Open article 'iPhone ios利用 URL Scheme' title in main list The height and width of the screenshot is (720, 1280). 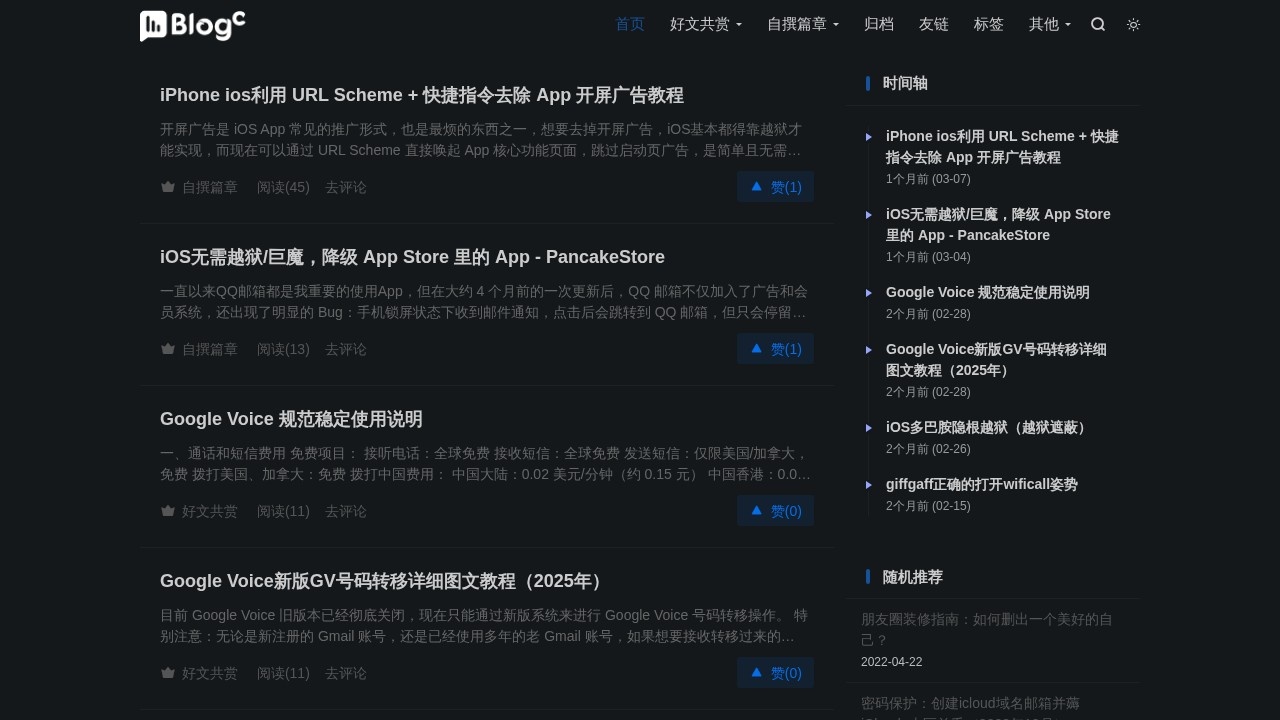(x=422, y=95)
